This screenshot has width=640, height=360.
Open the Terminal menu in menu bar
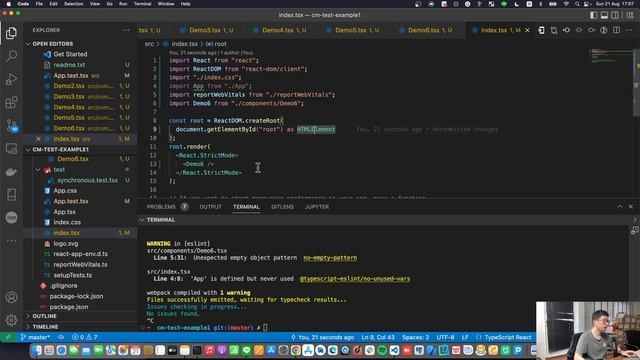click(x=142, y=4)
